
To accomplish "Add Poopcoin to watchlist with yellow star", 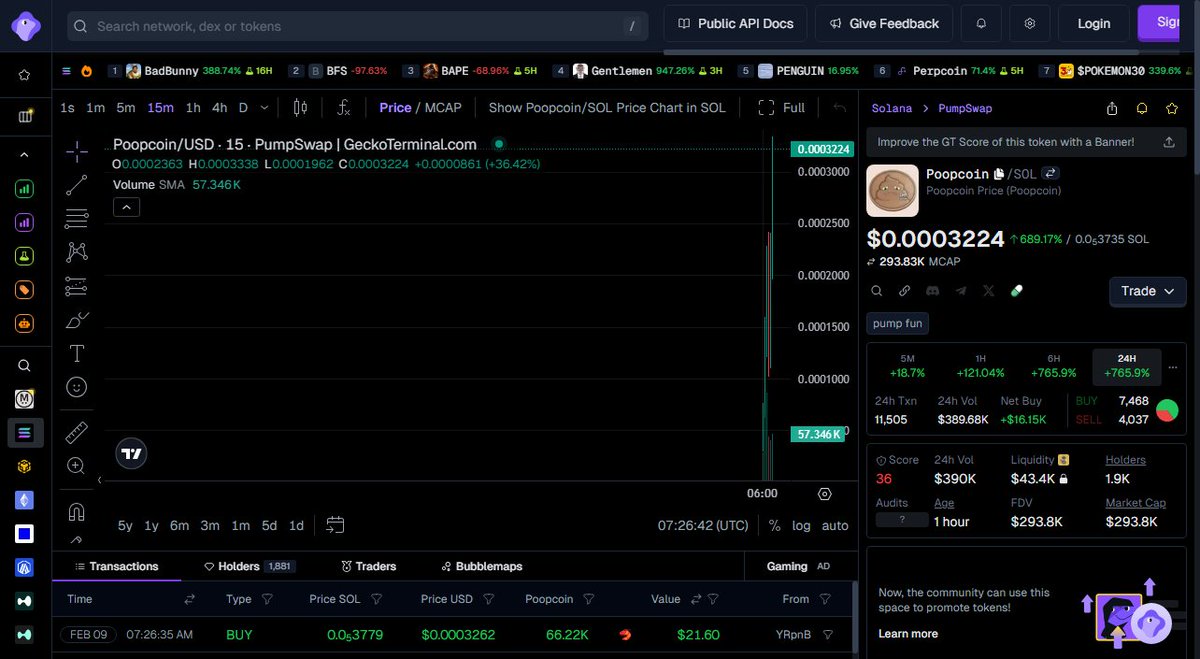I will point(1171,108).
